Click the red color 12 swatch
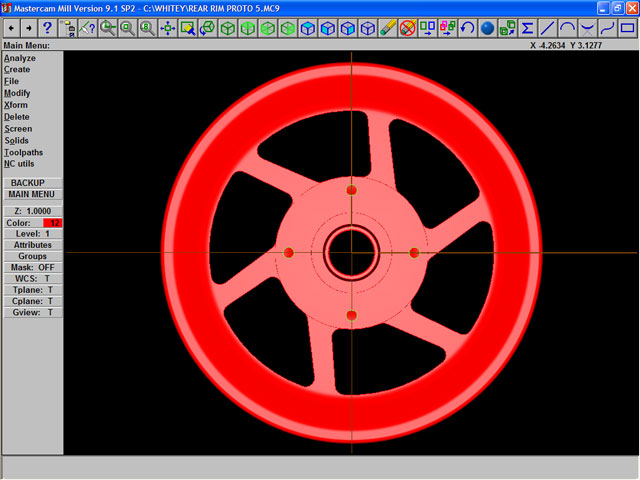Viewport: 640px width, 480px height. 53,222
